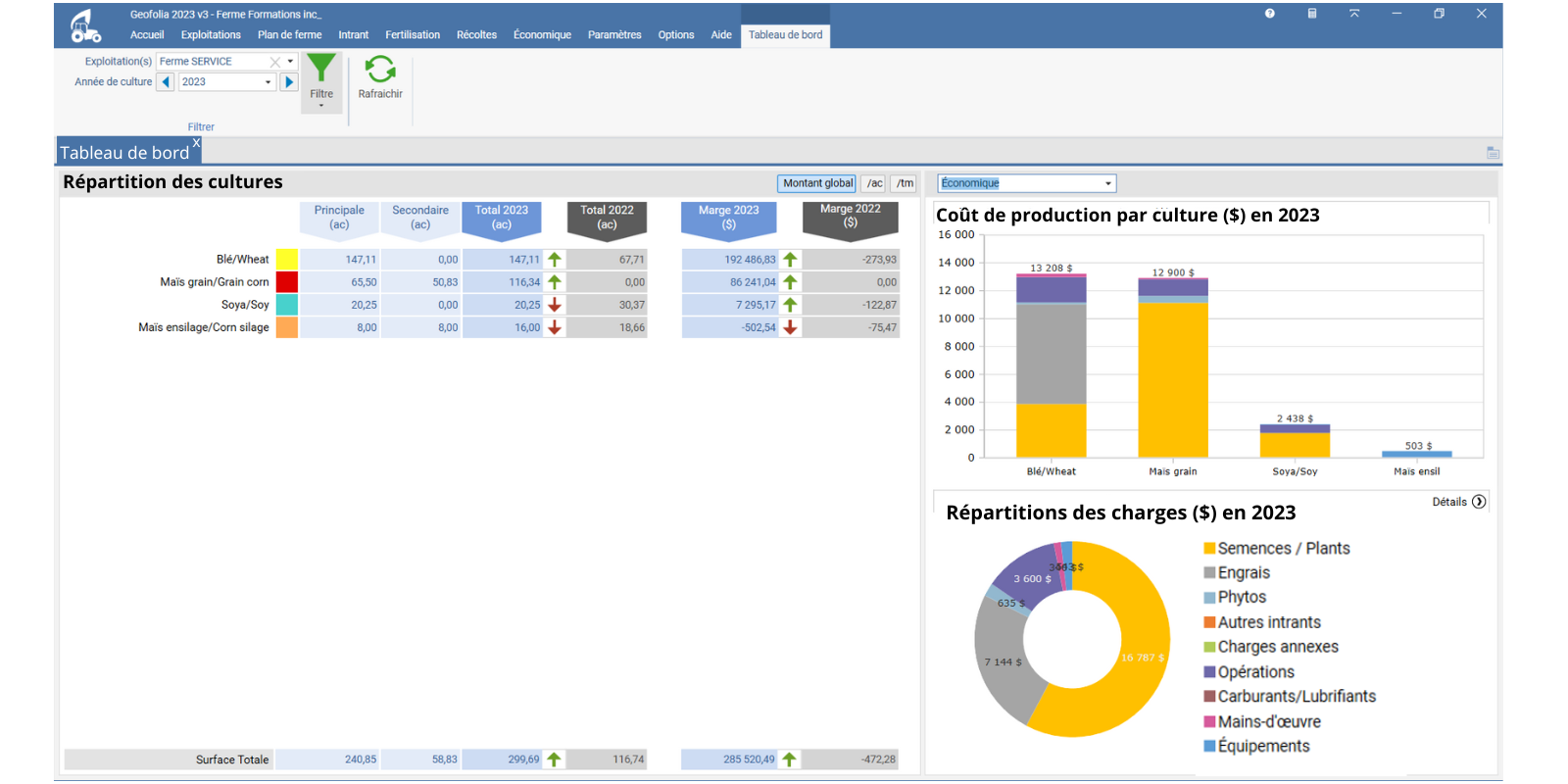
Task: Open the Accueil menu
Action: click(147, 35)
